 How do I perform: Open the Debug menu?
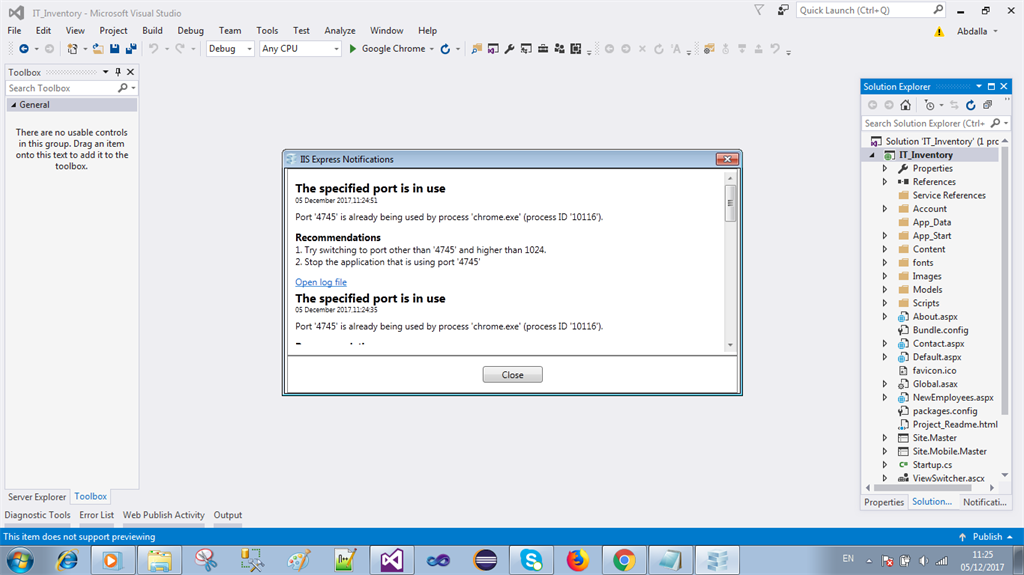click(x=190, y=31)
